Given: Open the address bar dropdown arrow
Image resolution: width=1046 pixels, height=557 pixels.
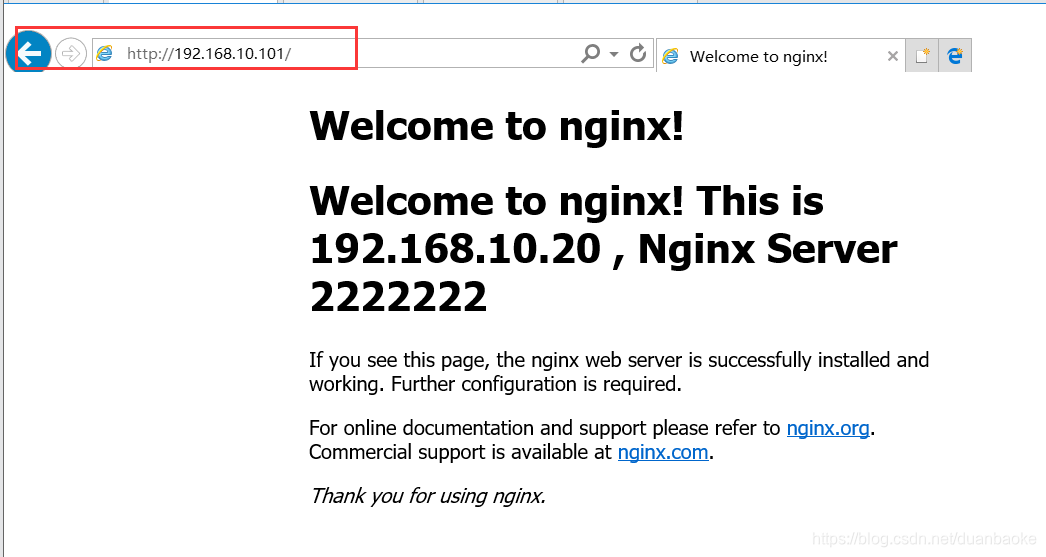Looking at the screenshot, I should pyautogui.click(x=614, y=54).
